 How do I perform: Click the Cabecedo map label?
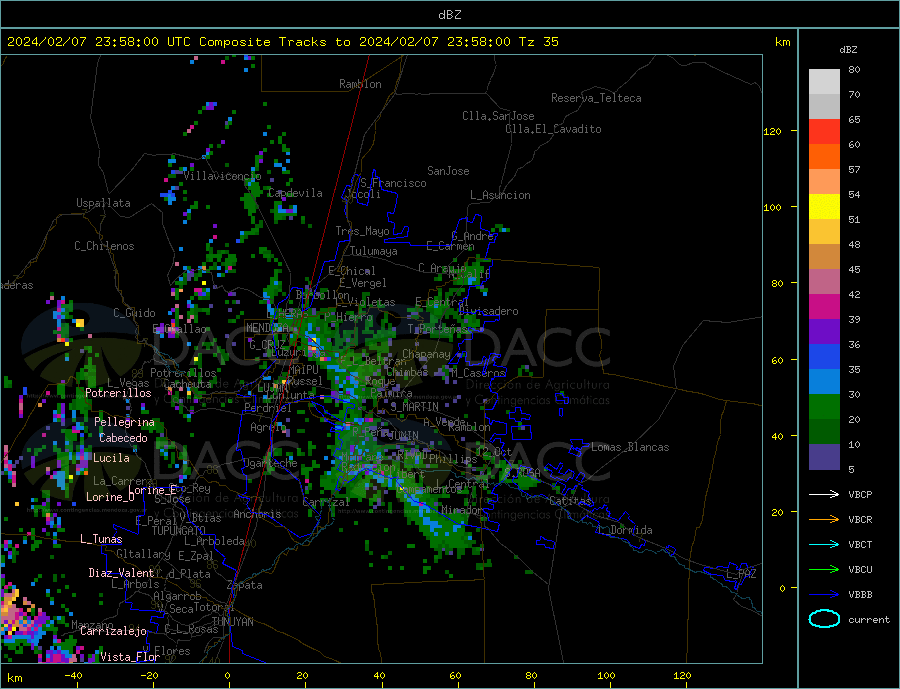pyautogui.click(x=123, y=438)
